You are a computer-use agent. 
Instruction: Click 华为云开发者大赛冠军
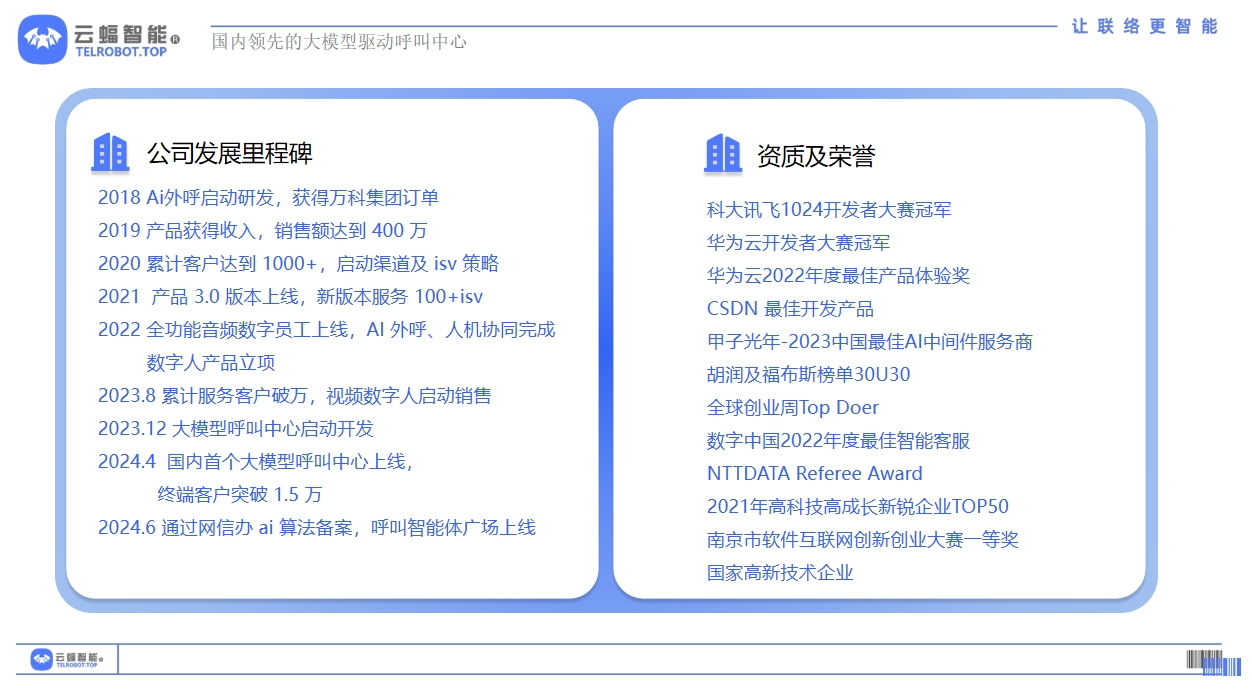pos(798,242)
